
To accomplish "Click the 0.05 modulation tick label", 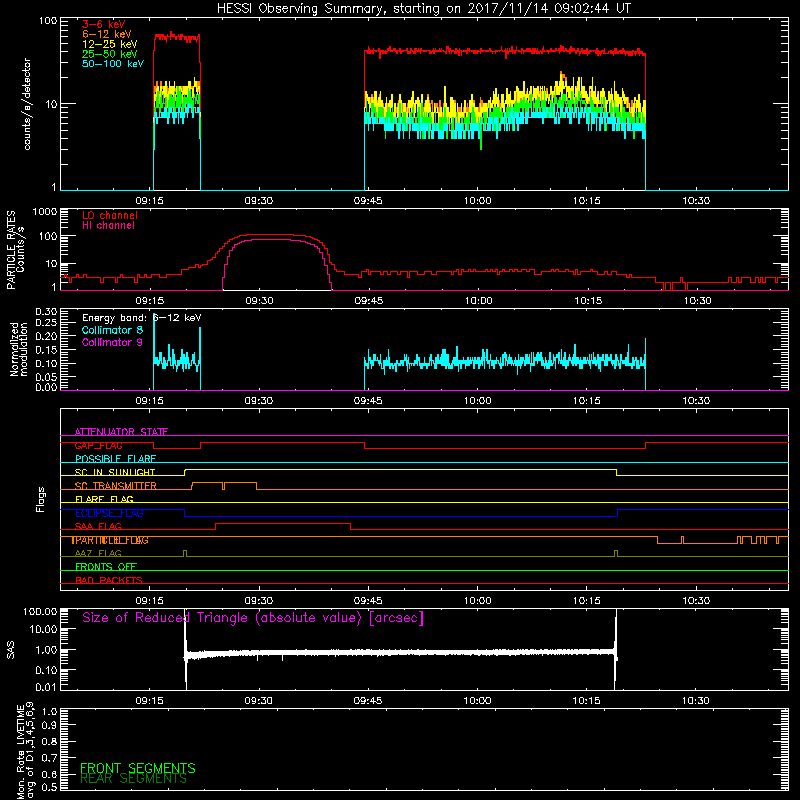I will coord(46,377).
